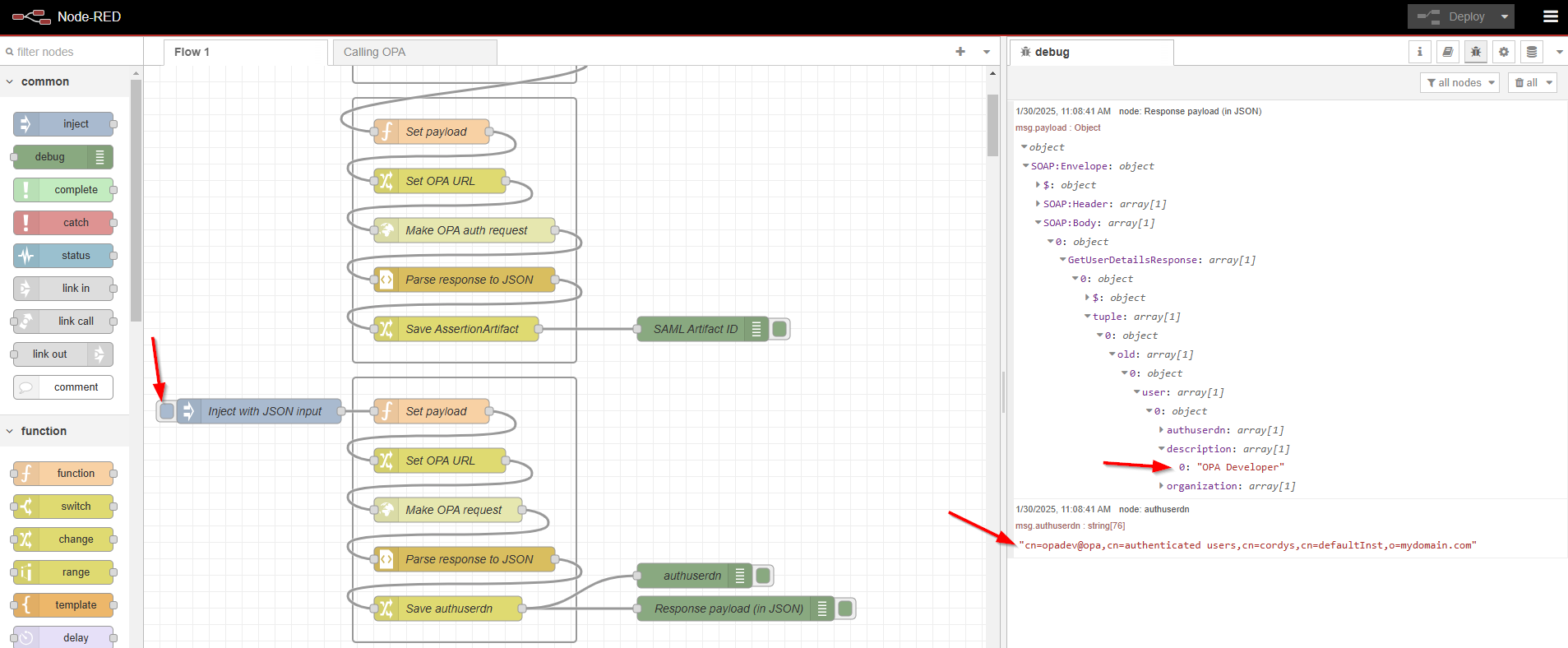Expand the authuserdn array in debug tree
The width and height of the screenshot is (1568, 648).
(x=1161, y=430)
